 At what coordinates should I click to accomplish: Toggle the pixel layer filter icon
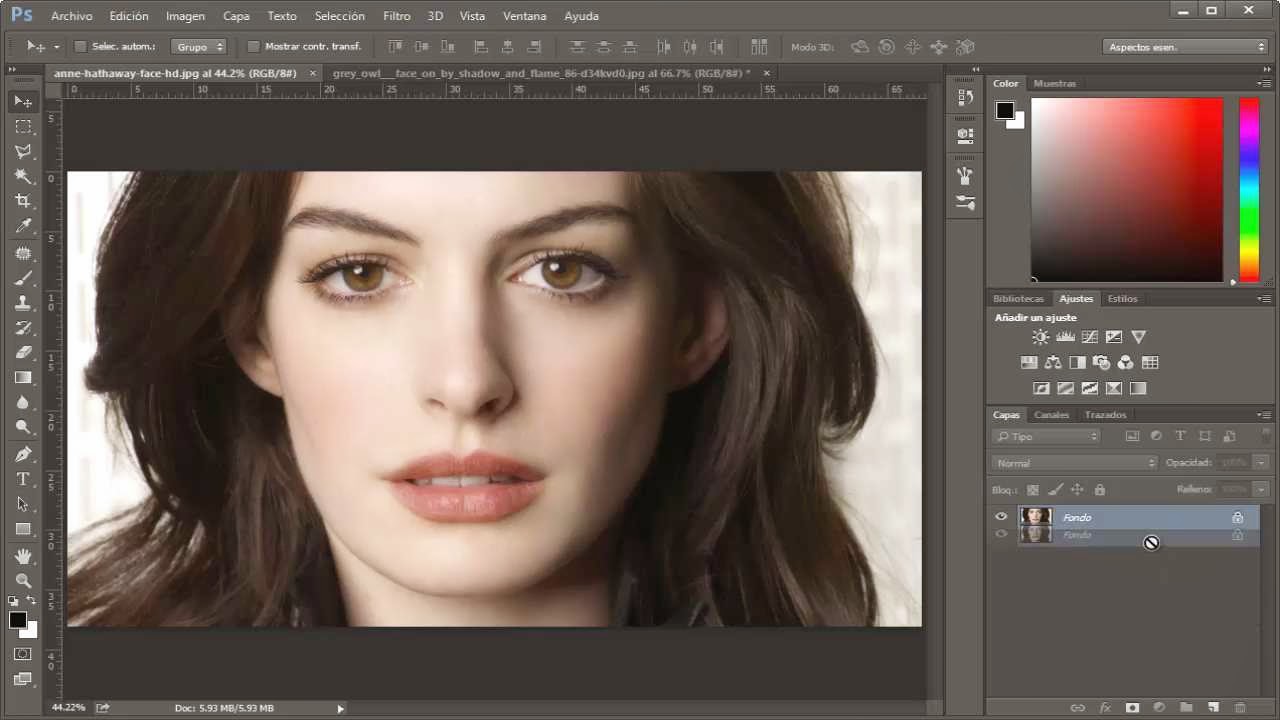pyautogui.click(x=1132, y=436)
